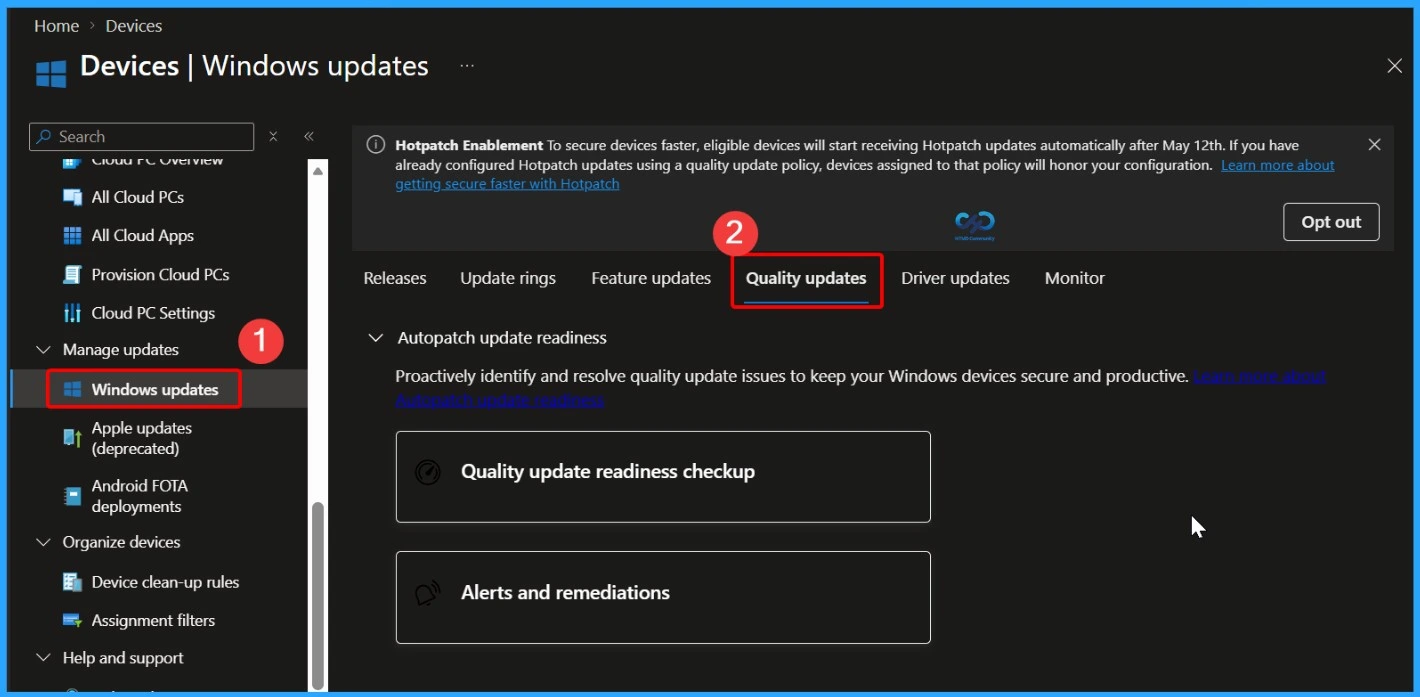Click the sidebar scroll-up arrow
This screenshot has height=697, width=1420.
318,171
